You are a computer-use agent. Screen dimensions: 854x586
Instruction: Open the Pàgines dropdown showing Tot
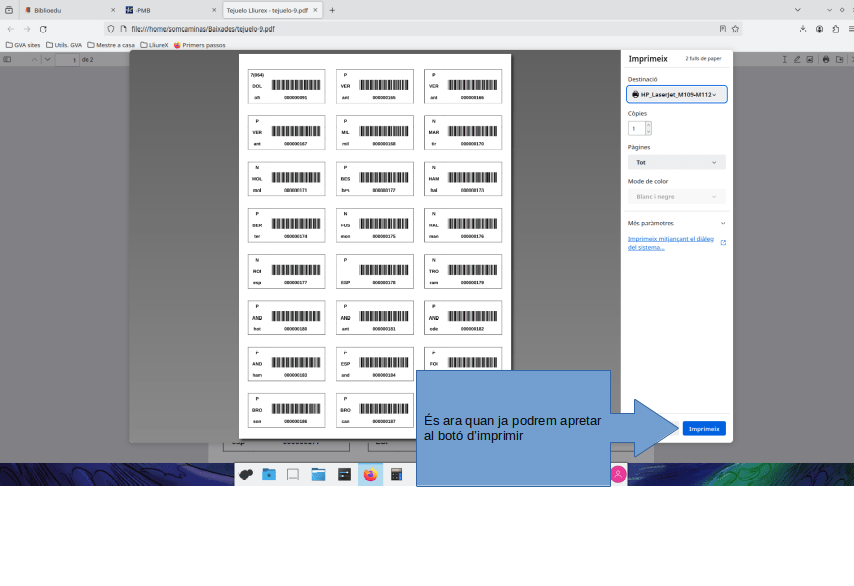676,162
